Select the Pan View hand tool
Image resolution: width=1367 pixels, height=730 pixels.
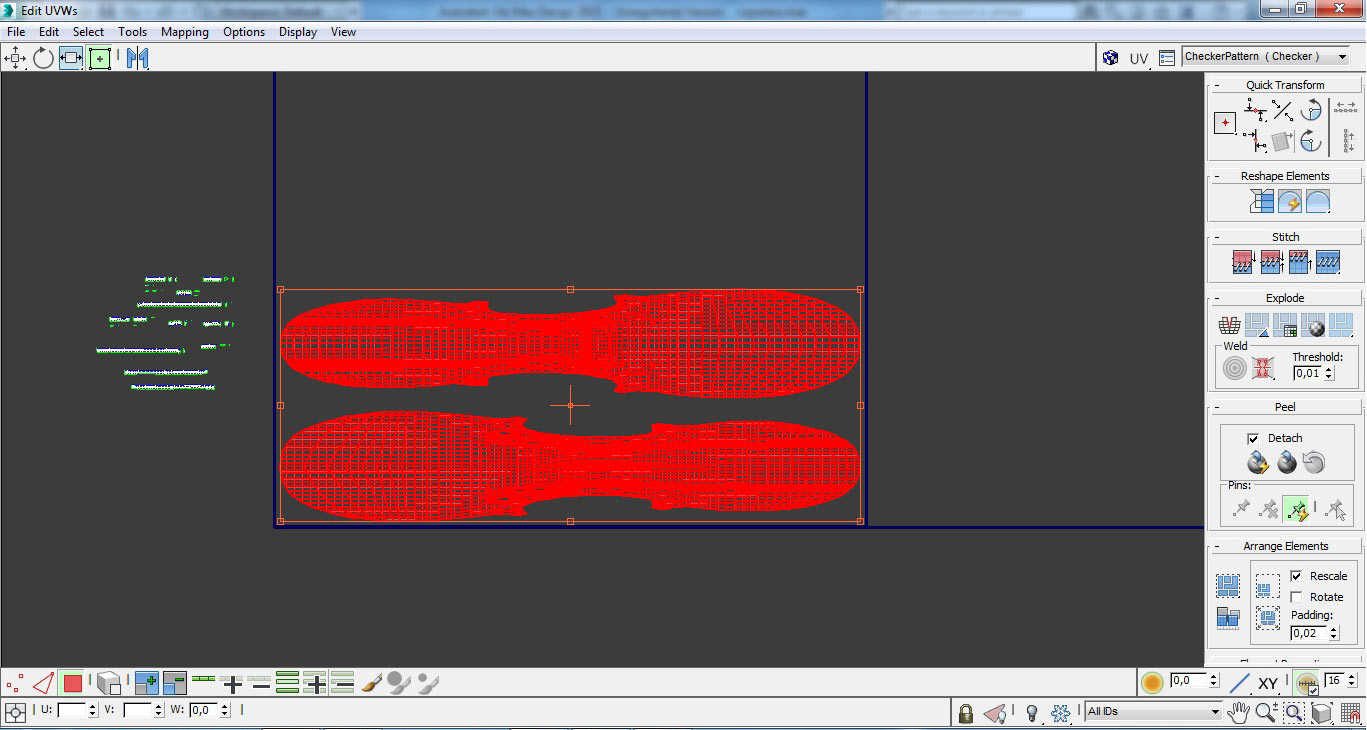coord(1239,713)
